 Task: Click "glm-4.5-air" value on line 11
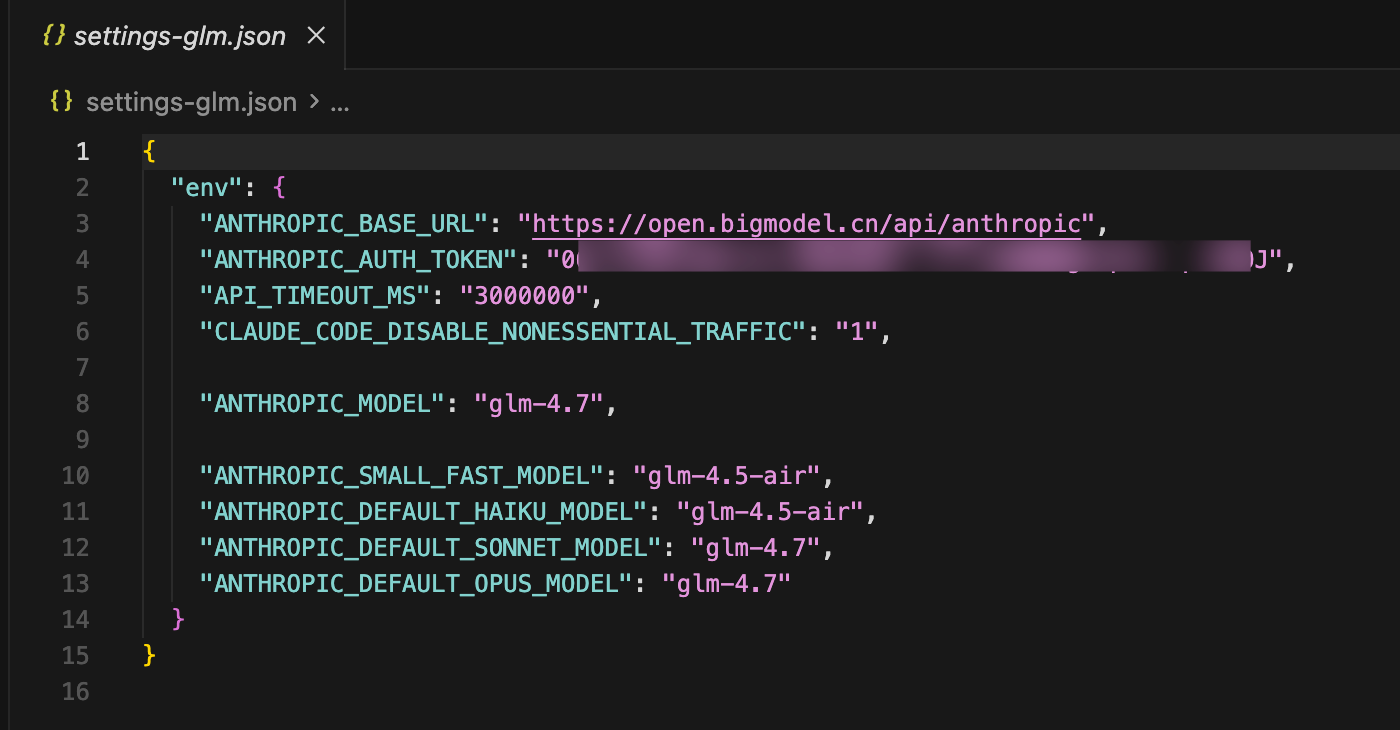tap(770, 512)
